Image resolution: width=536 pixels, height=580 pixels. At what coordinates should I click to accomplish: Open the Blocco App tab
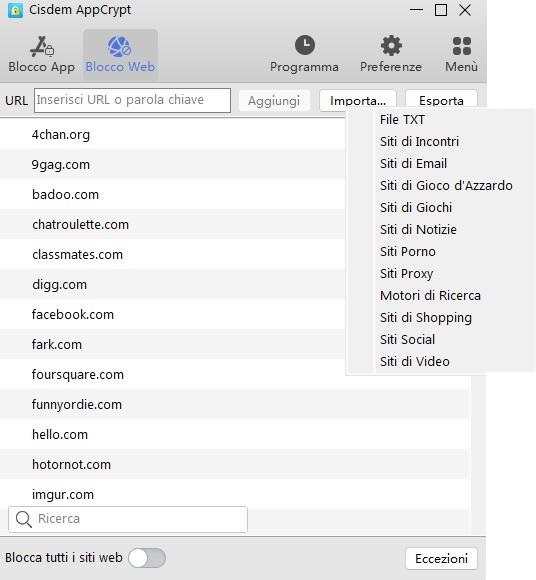pyautogui.click(x=41, y=54)
